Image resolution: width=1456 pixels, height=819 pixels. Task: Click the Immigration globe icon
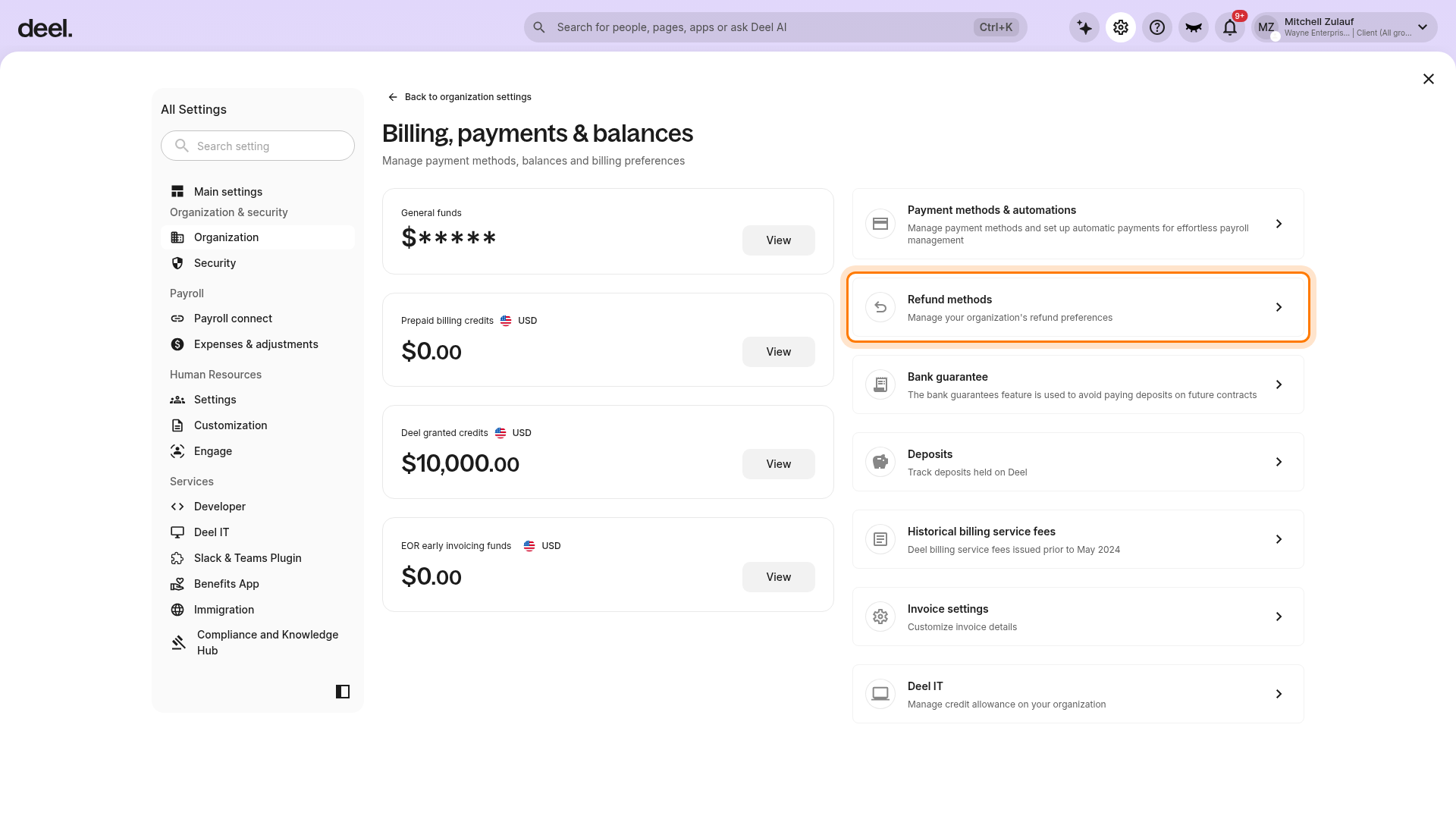177,610
